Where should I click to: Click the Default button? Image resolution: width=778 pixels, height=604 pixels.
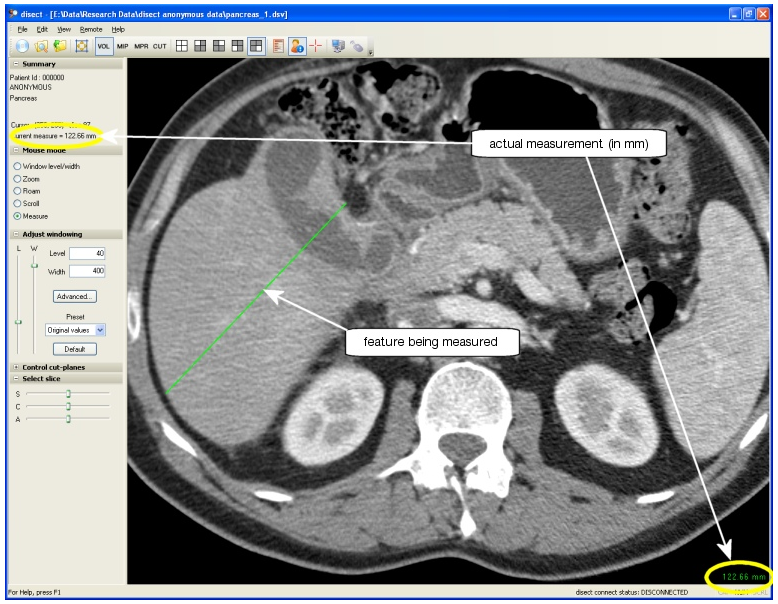point(75,349)
